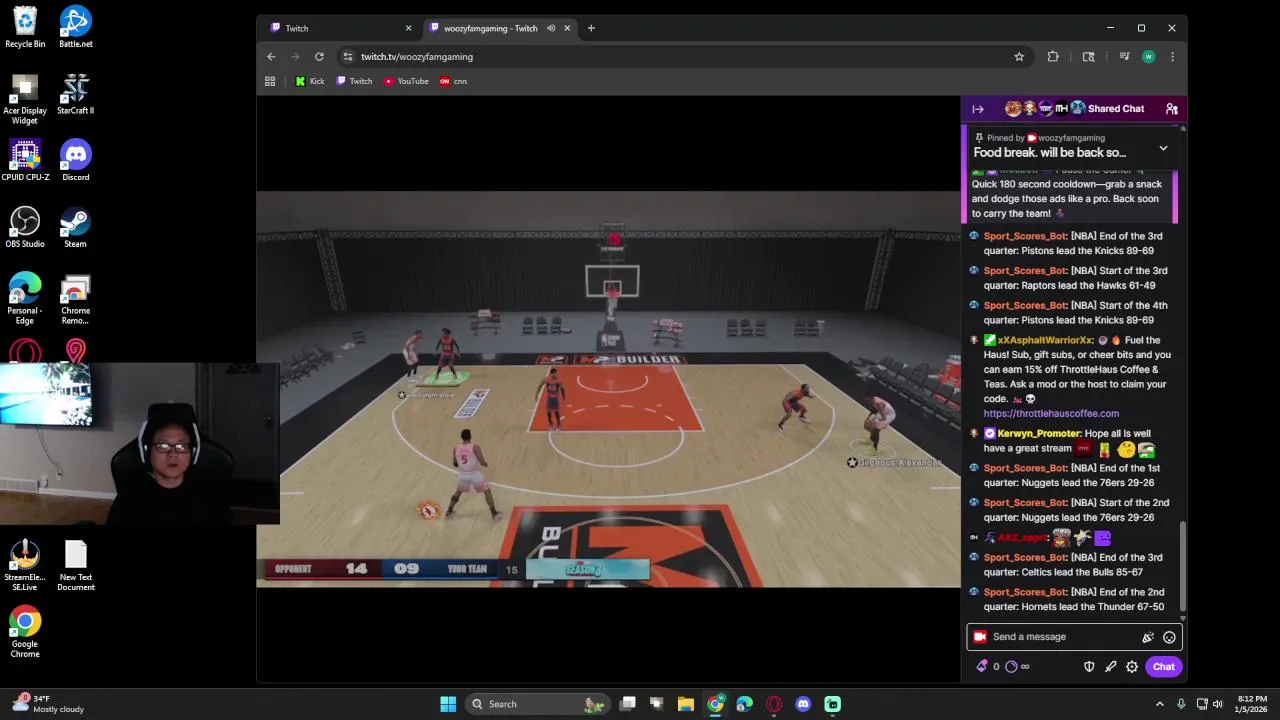
Task: Select the New Text Document file
Action: click(75, 566)
